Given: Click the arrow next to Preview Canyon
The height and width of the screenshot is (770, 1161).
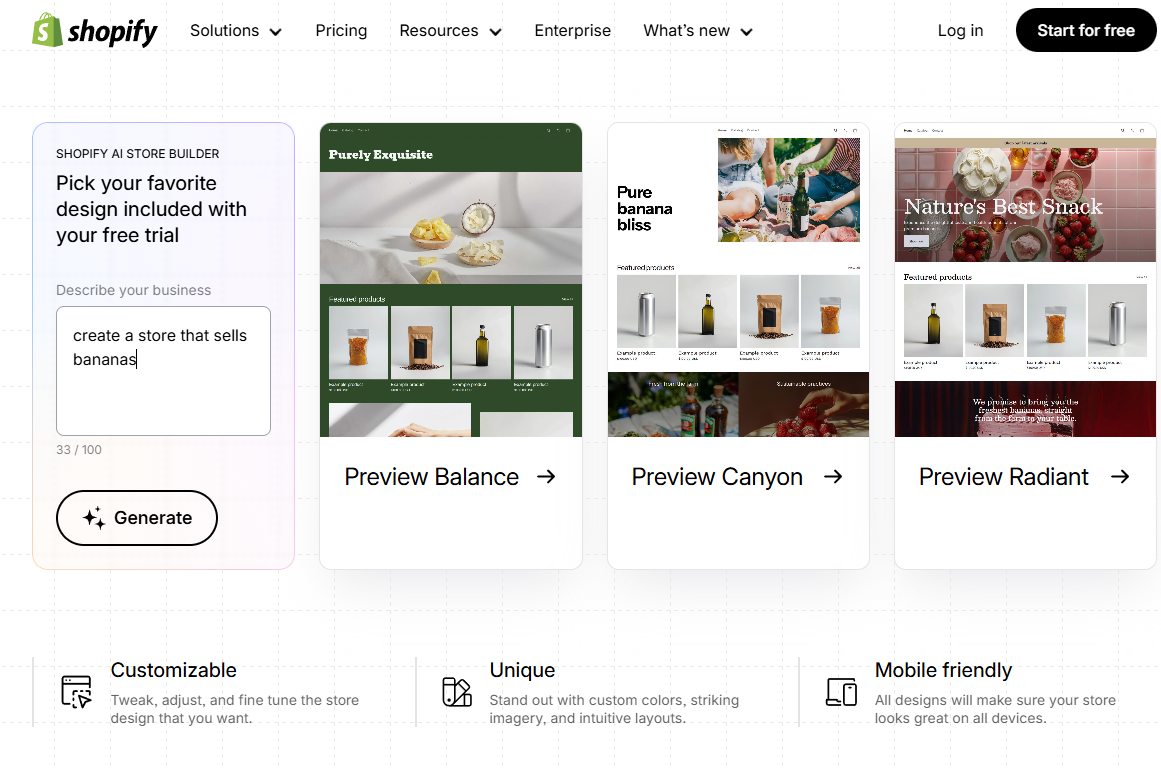Looking at the screenshot, I should click(x=833, y=477).
